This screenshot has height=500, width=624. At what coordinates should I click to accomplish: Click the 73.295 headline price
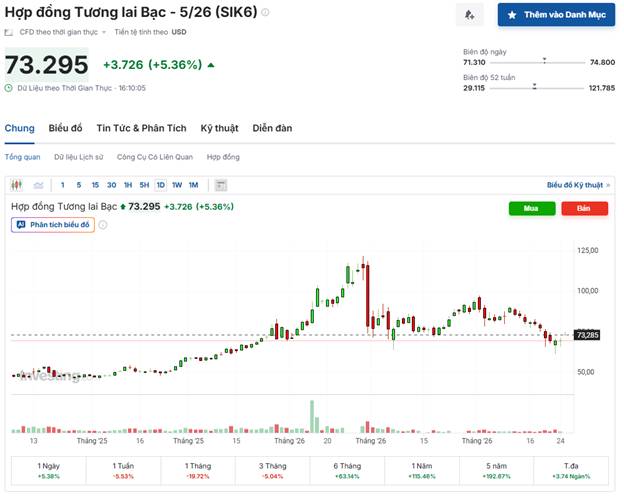47,64
